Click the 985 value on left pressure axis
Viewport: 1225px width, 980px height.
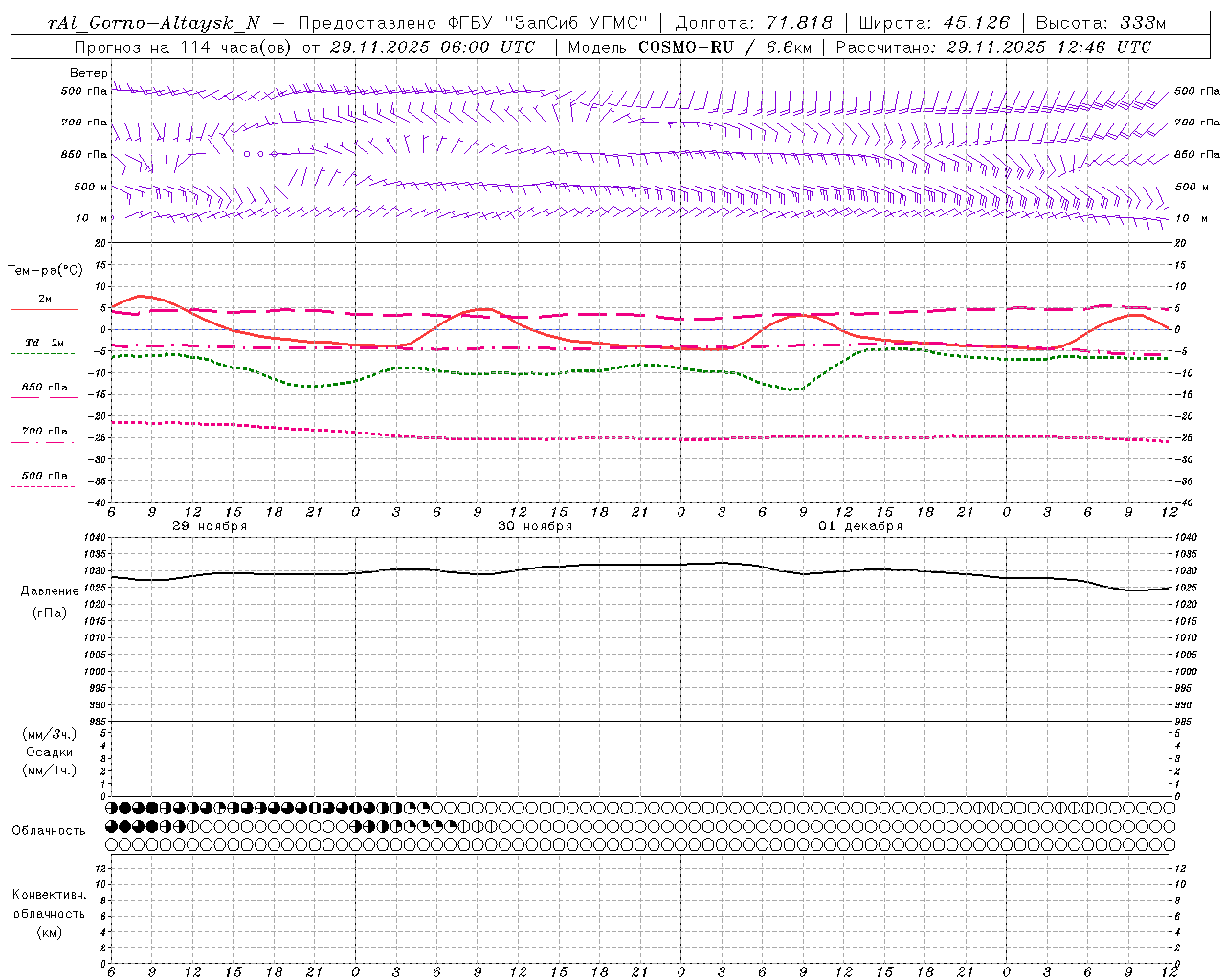tap(98, 722)
